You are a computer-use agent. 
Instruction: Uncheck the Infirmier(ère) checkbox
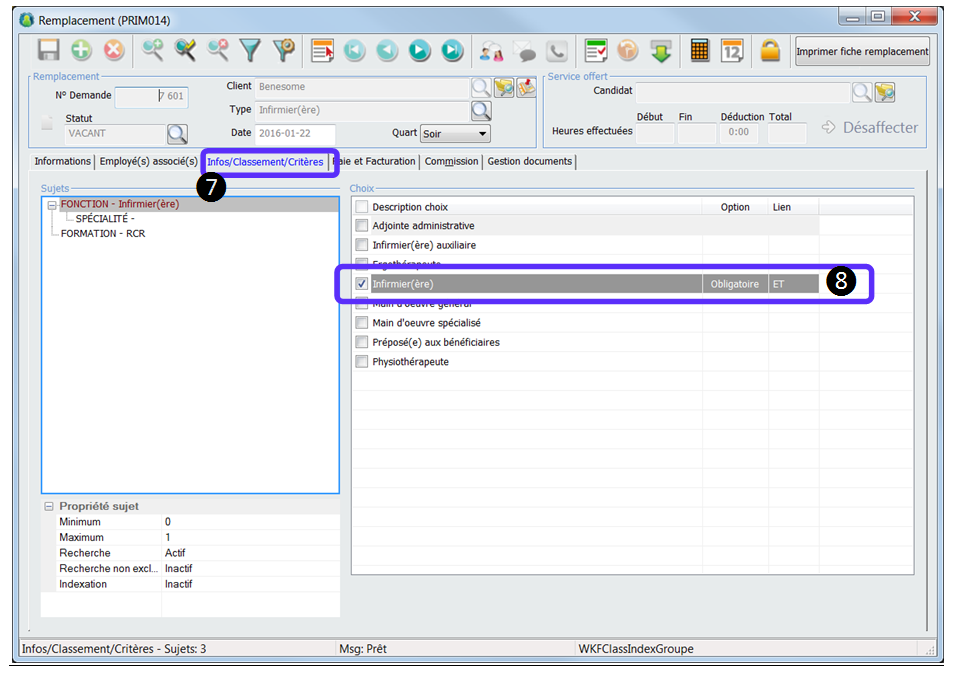[362, 284]
